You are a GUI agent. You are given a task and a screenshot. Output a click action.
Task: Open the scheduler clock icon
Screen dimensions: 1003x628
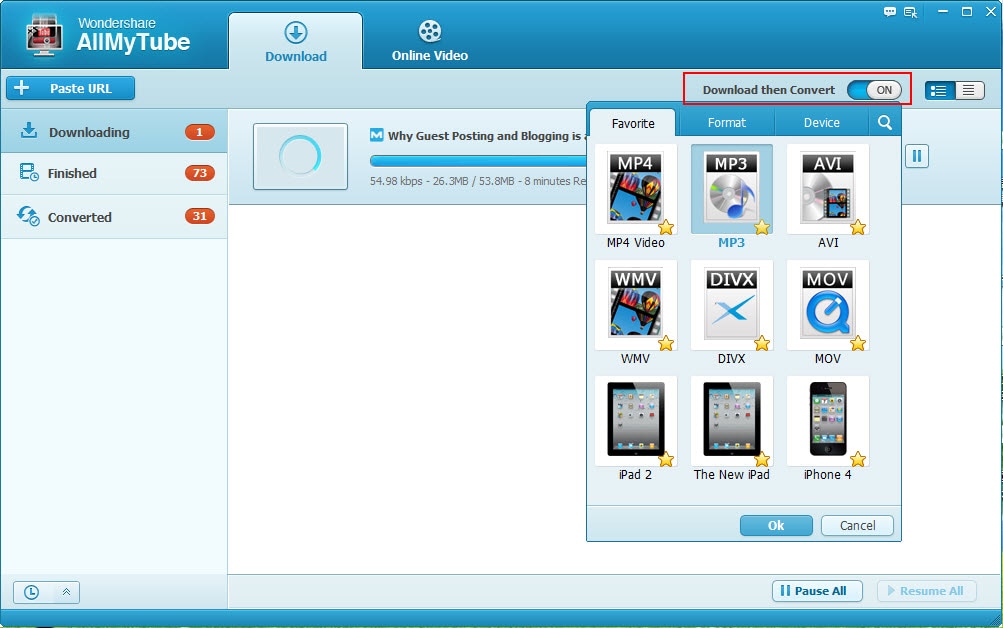[x=31, y=592]
